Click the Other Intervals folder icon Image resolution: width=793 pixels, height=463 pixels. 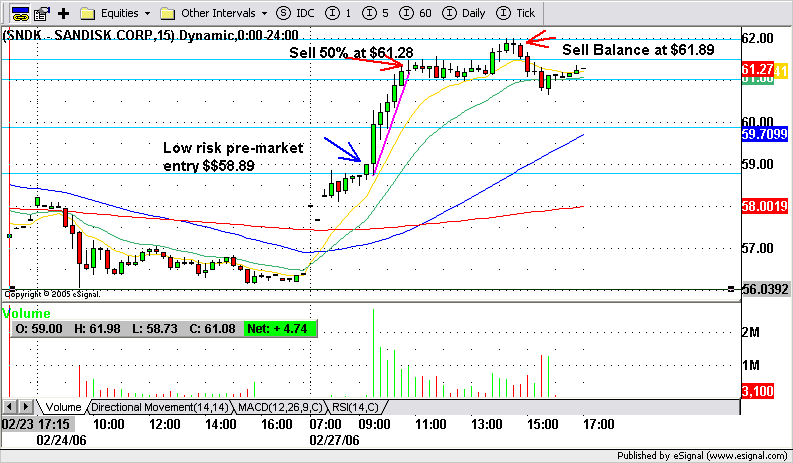(167, 14)
